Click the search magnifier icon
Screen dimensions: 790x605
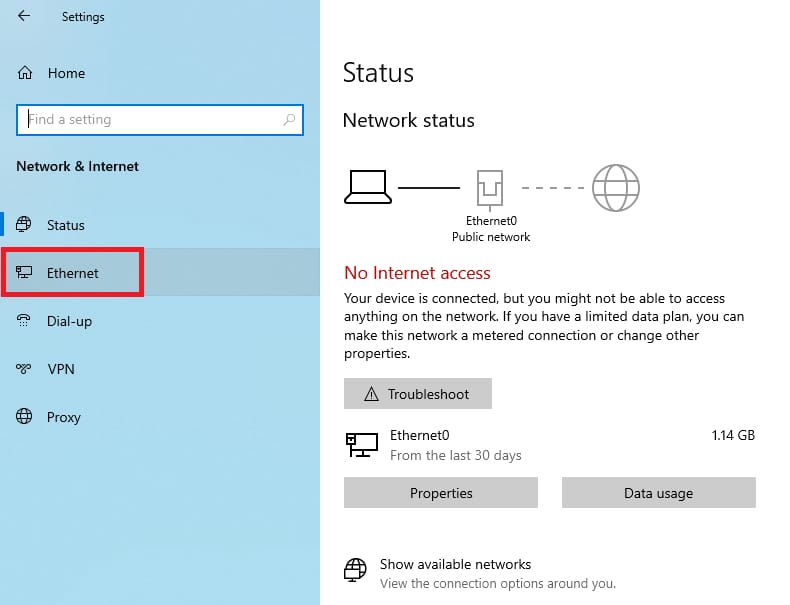click(289, 119)
